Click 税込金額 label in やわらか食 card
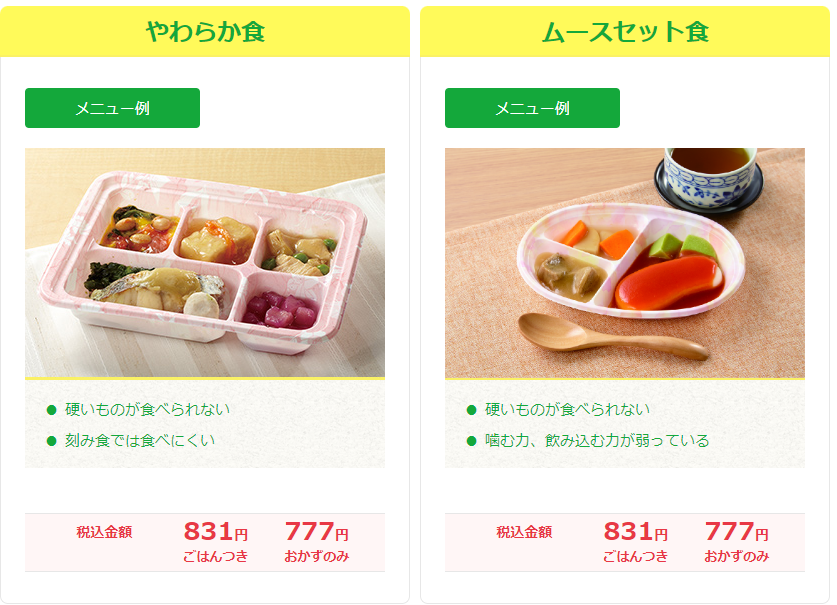This screenshot has height=605, width=837. click(x=104, y=532)
